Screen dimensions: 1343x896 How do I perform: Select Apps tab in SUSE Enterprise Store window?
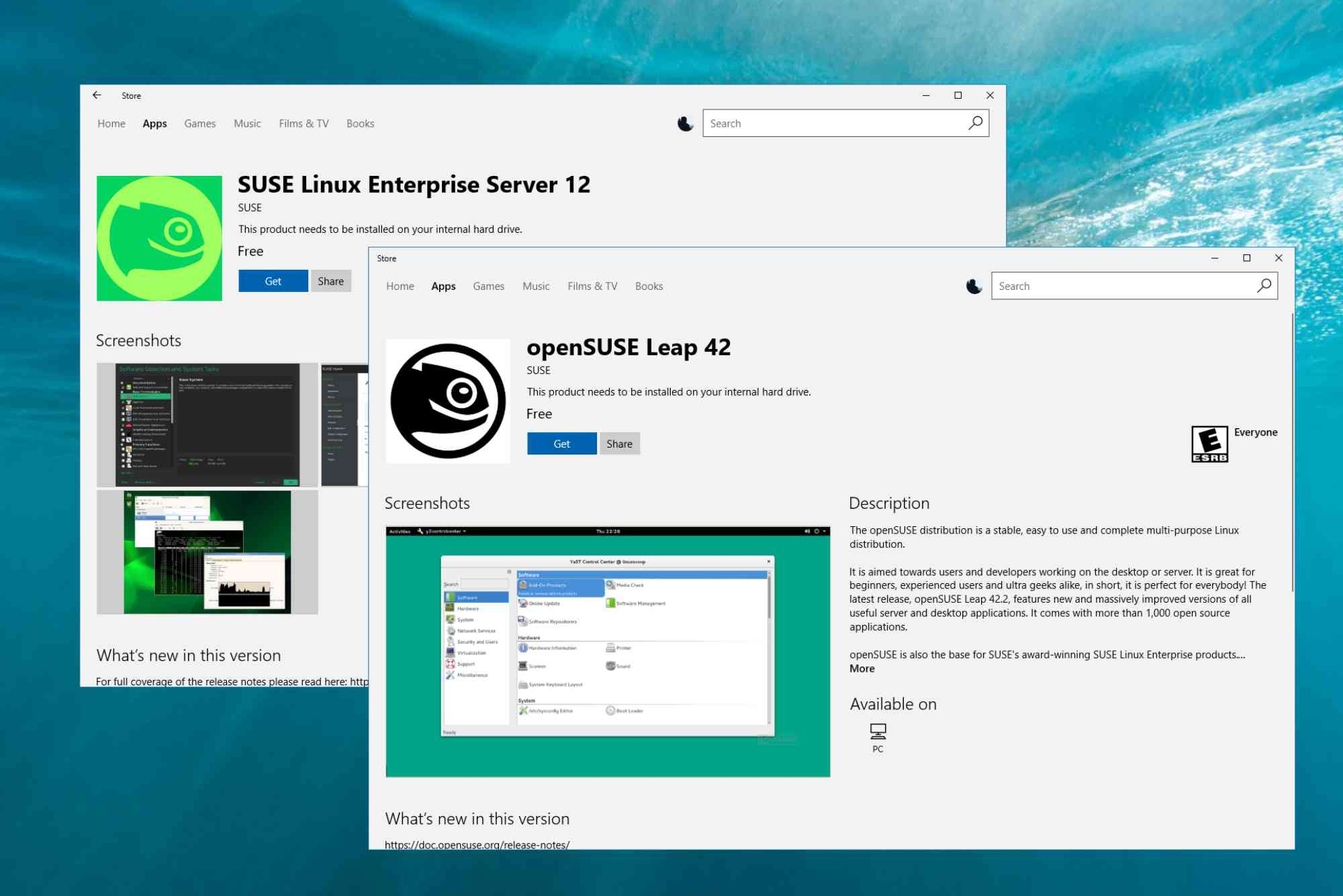pos(154,123)
